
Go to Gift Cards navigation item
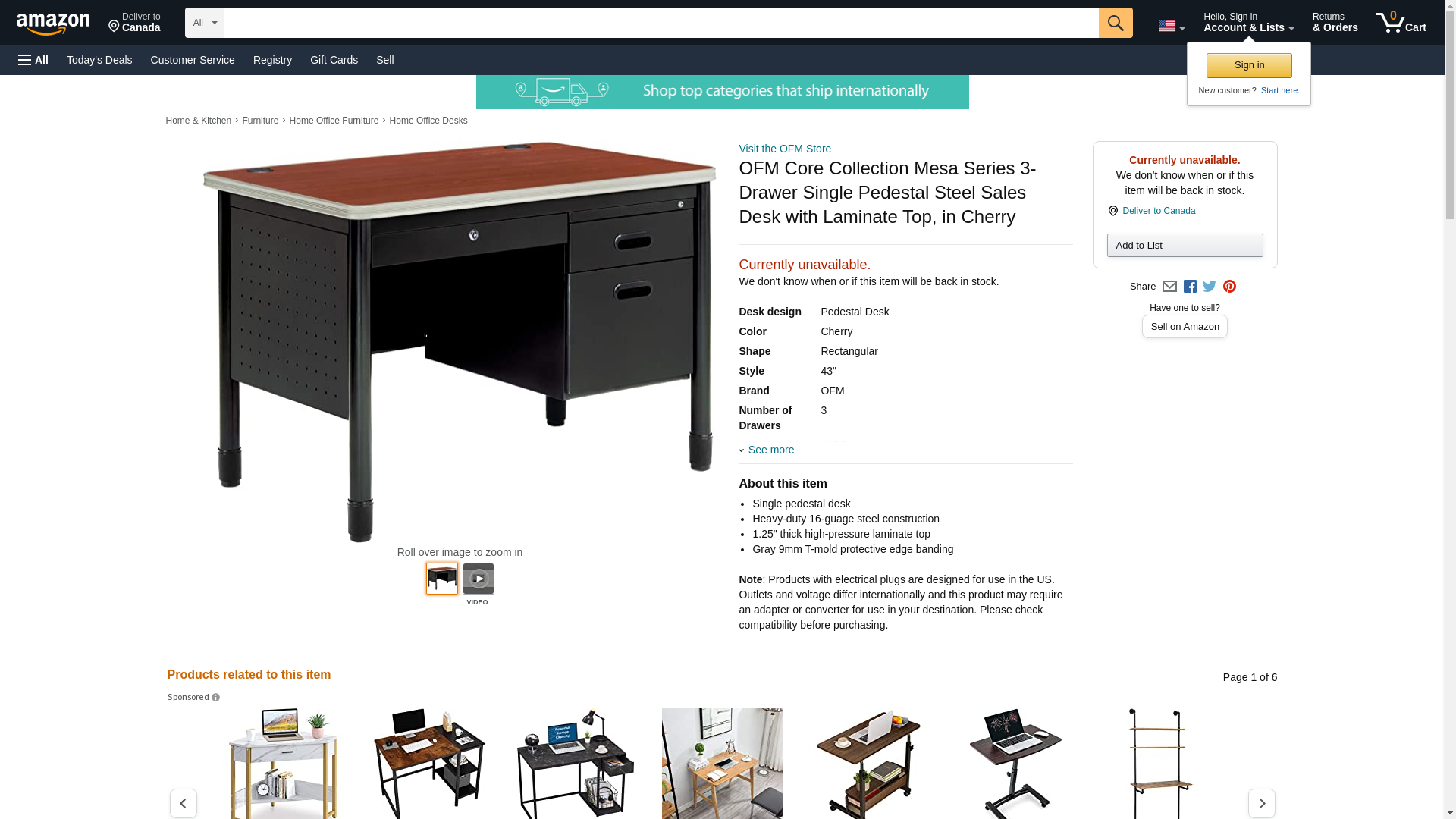[334, 60]
